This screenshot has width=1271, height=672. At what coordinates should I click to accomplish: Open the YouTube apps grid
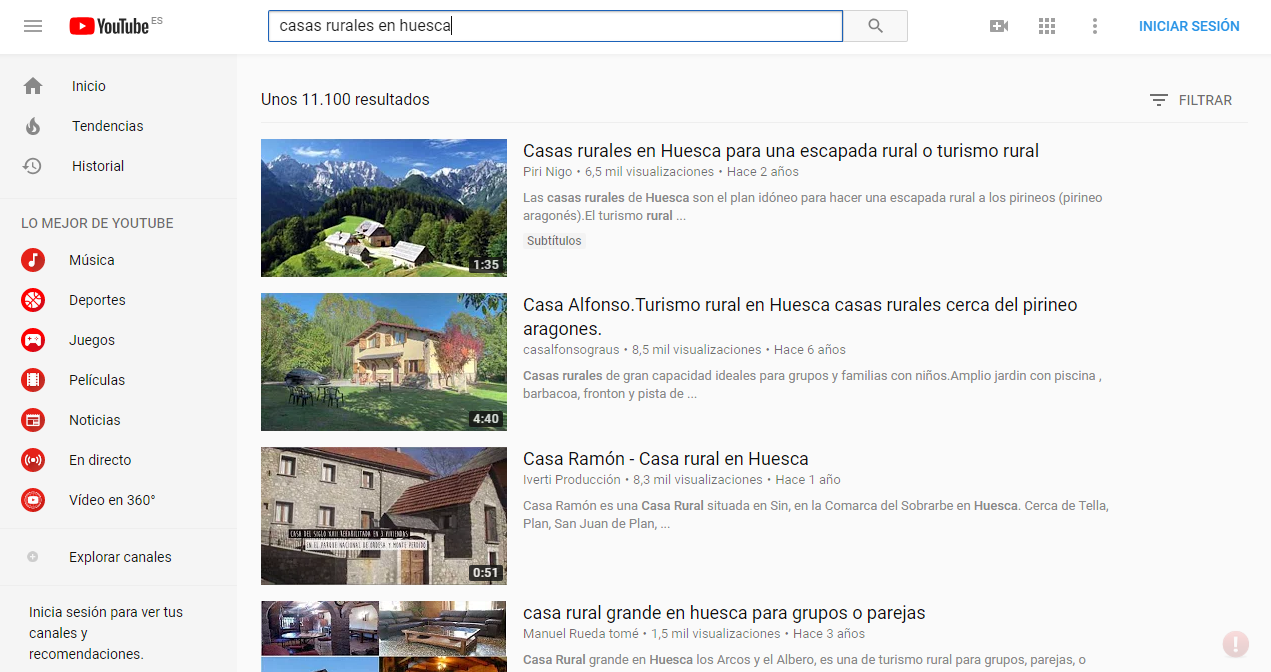coord(1047,26)
